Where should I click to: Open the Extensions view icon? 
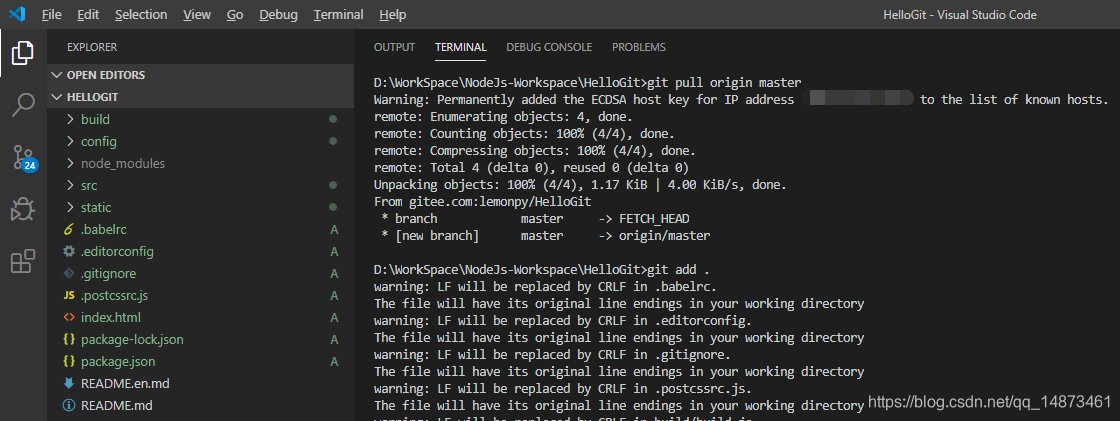pyautogui.click(x=23, y=262)
